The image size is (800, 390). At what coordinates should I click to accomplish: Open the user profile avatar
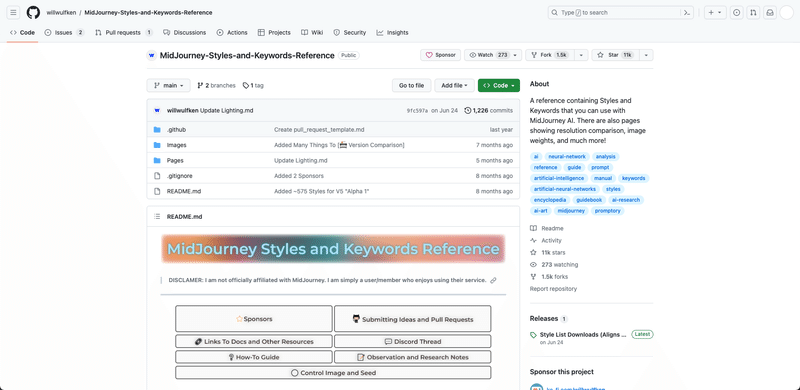point(787,13)
